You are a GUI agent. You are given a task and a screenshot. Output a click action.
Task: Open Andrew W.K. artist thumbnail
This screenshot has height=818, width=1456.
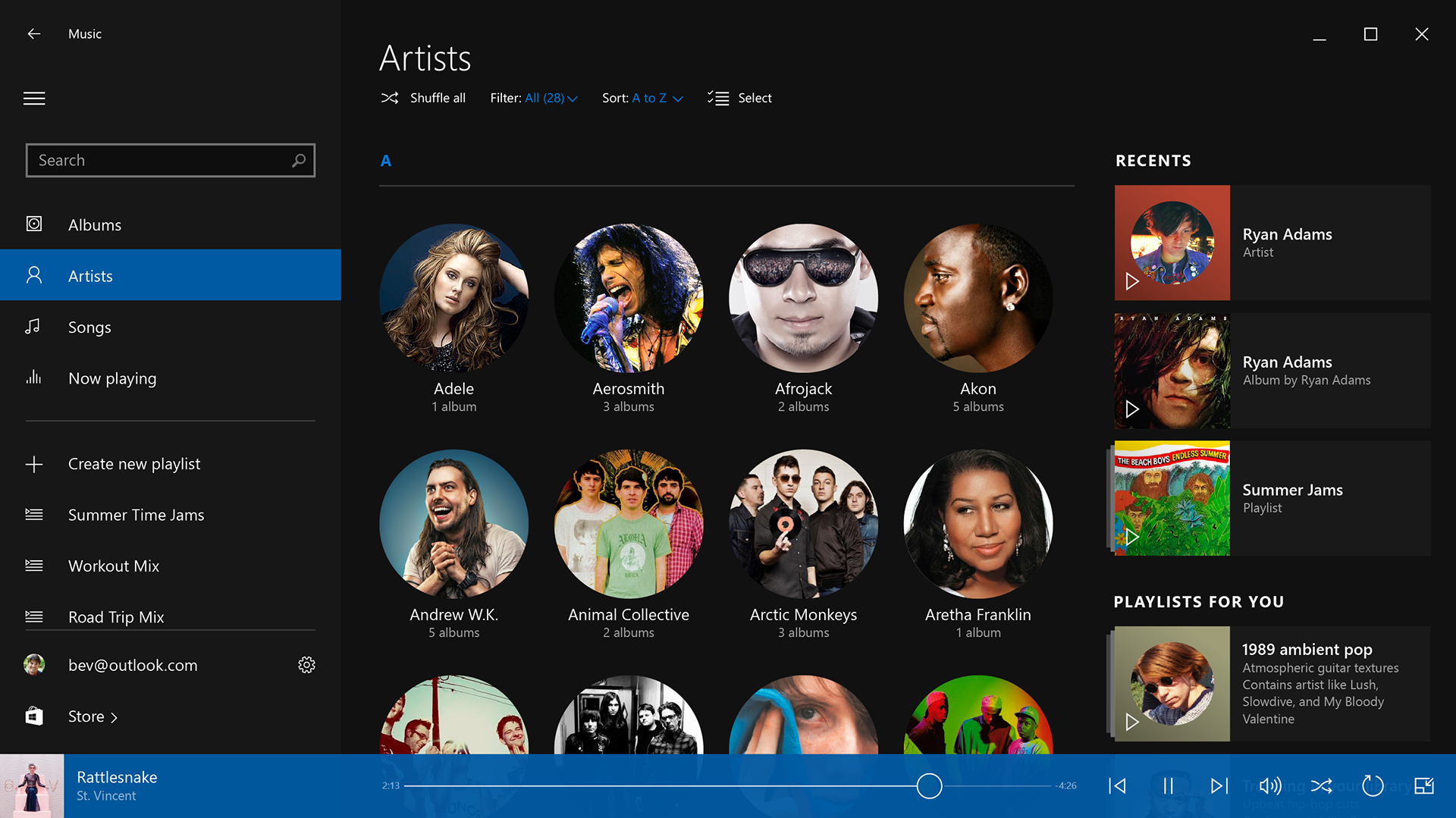click(453, 524)
